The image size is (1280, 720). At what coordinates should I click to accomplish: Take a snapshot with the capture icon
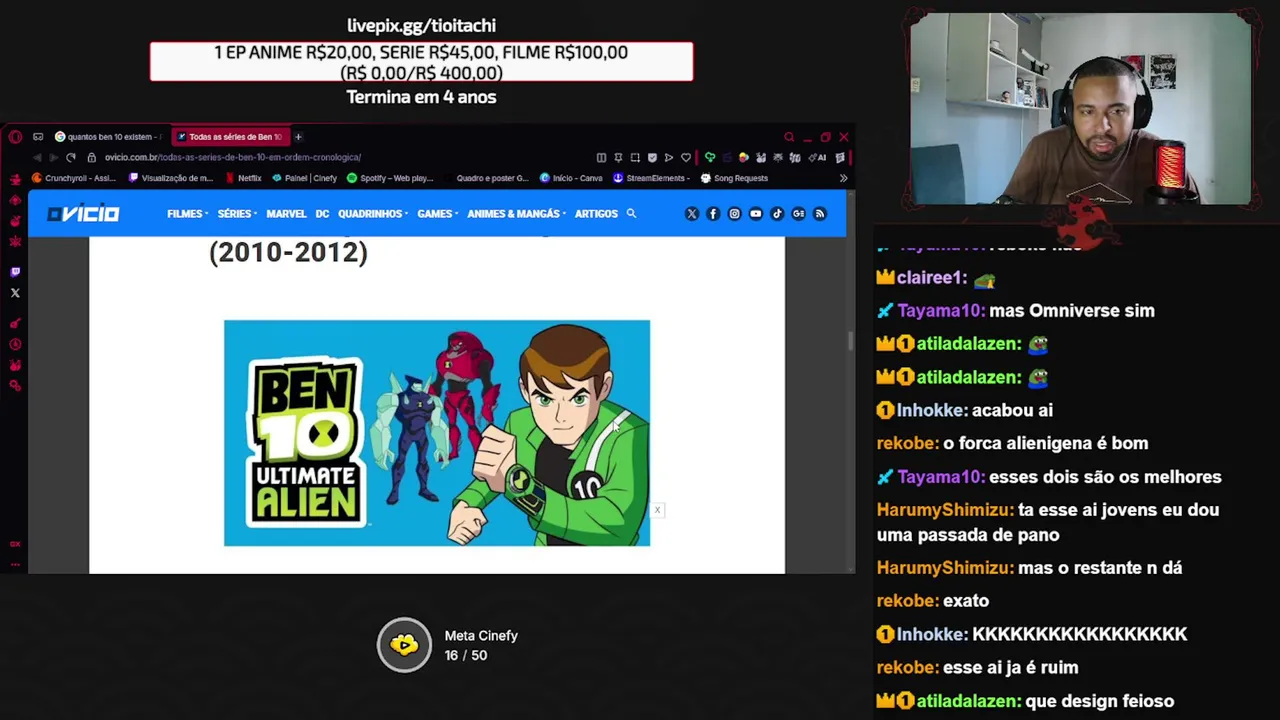pos(635,157)
